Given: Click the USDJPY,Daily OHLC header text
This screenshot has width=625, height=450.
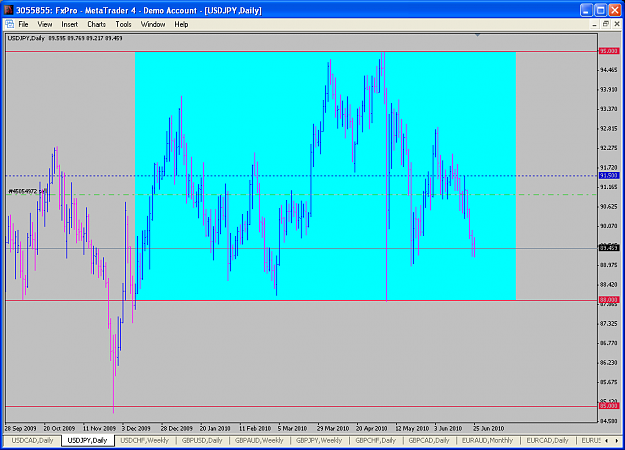Looking at the screenshot, I should pyautogui.click(x=65, y=38).
